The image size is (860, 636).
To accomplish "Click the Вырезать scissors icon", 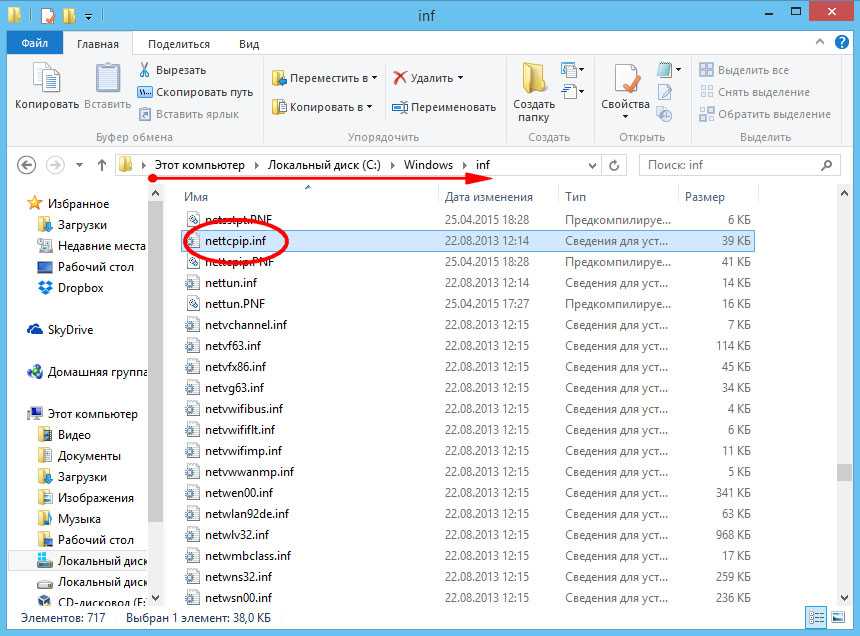I will [145, 70].
